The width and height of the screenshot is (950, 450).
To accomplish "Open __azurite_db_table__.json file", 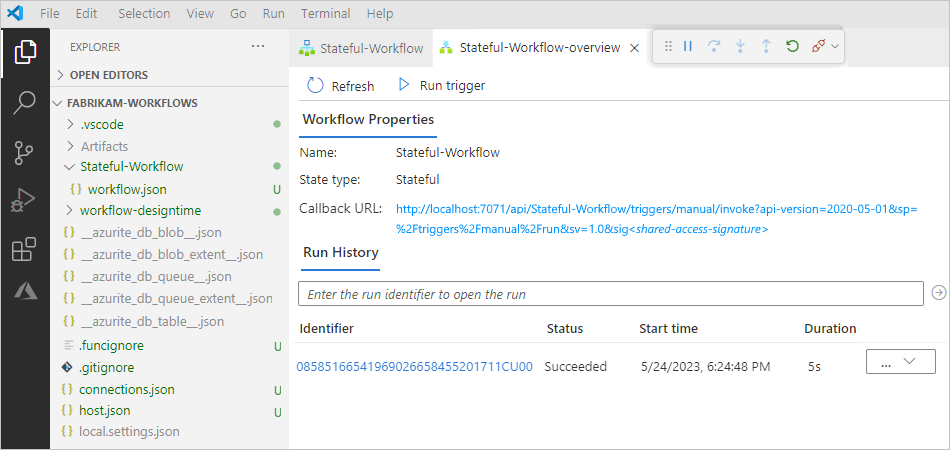I will pos(151,321).
